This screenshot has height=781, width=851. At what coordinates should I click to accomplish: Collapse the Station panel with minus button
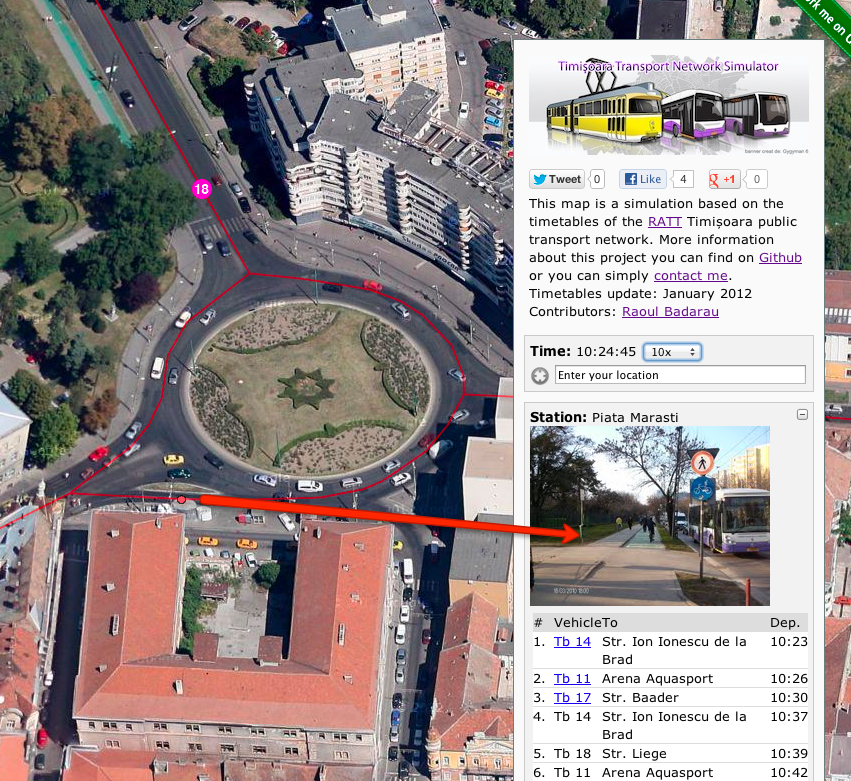(801, 415)
